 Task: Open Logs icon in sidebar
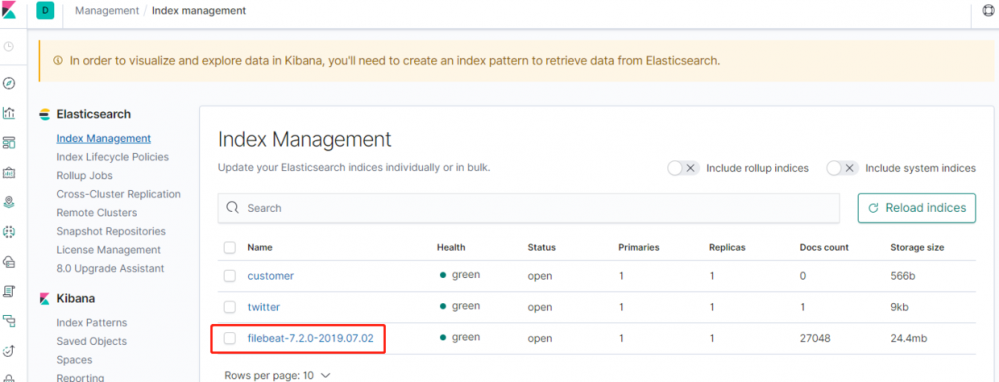tap(9, 291)
